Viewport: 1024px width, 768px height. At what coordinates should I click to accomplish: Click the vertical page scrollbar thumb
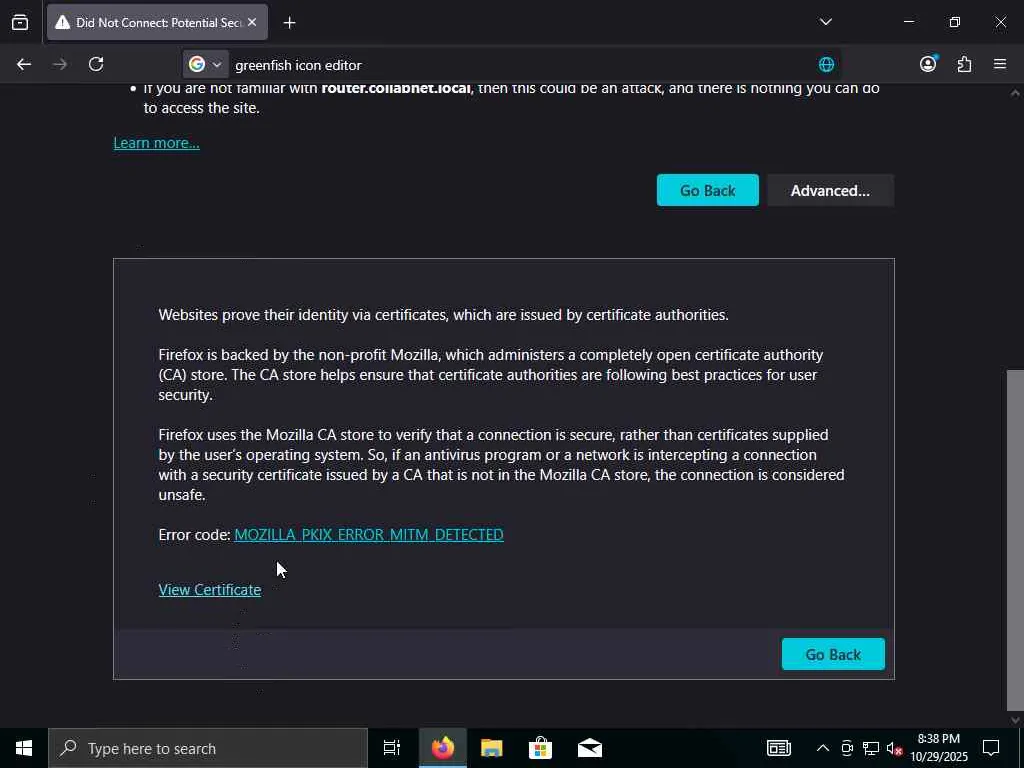(1015, 541)
